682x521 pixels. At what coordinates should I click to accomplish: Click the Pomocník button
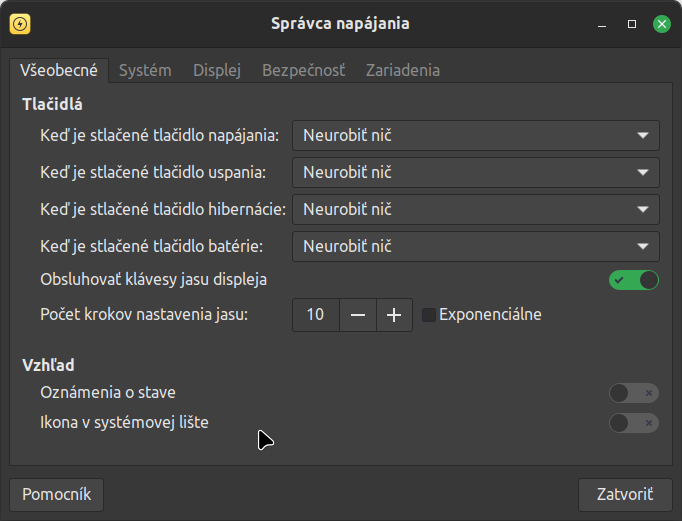click(57, 494)
